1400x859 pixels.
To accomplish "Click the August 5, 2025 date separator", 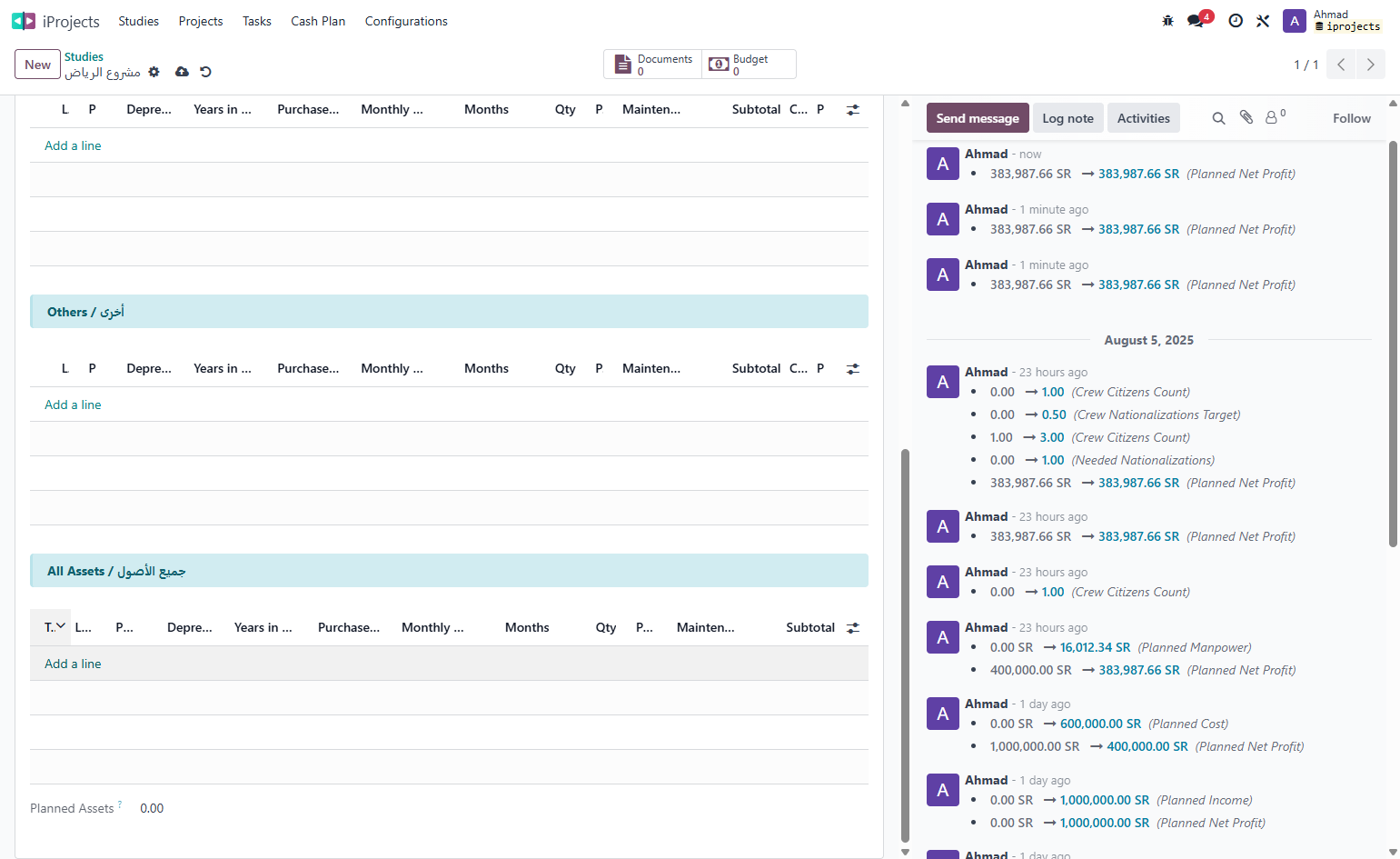I will 1149,340.
